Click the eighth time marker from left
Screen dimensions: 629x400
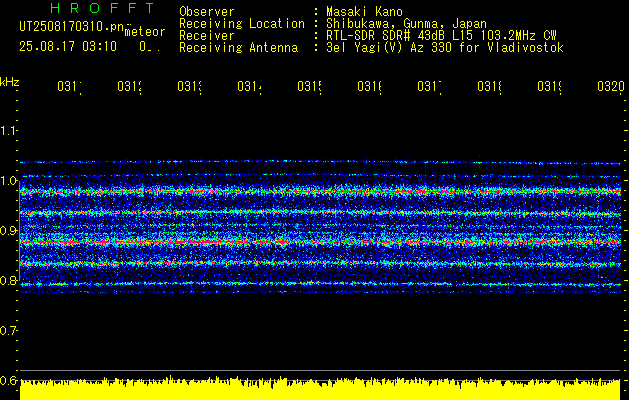tap(490, 86)
